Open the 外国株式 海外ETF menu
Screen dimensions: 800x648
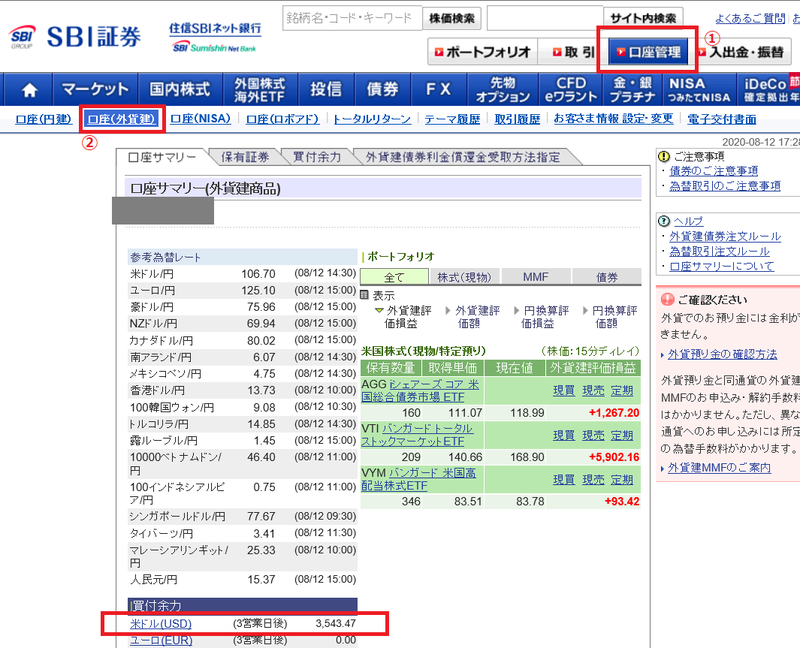[260, 90]
